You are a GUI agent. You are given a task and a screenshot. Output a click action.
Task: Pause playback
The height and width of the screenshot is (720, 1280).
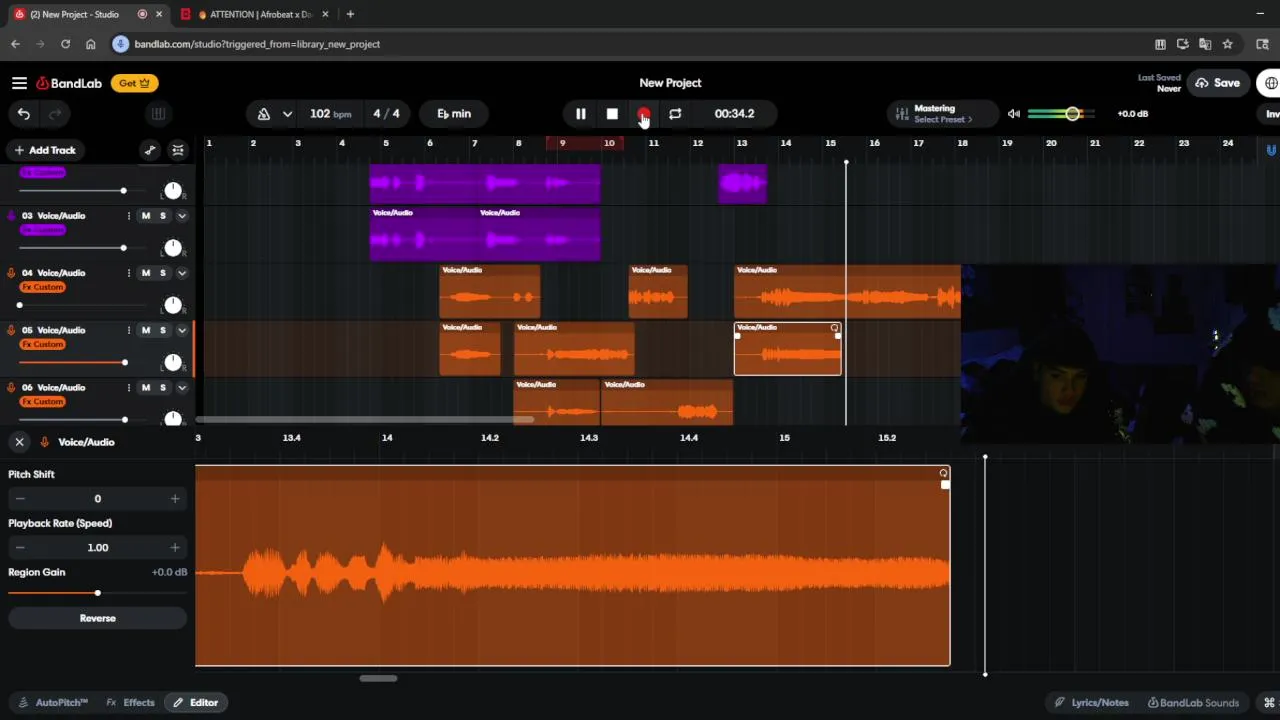[580, 114]
